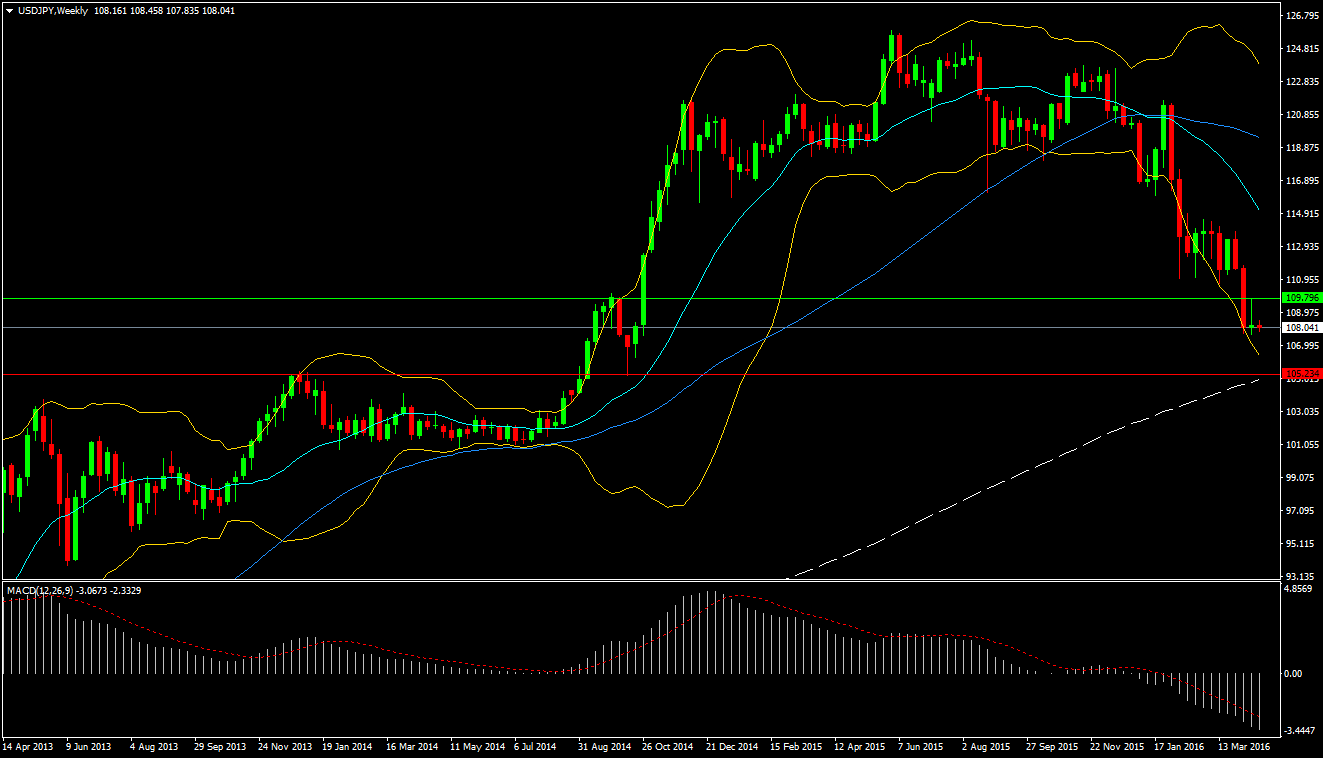1323x758 pixels.
Task: Open the dropdown arrow beside USDJPY,Weekly
Action: tap(9, 11)
